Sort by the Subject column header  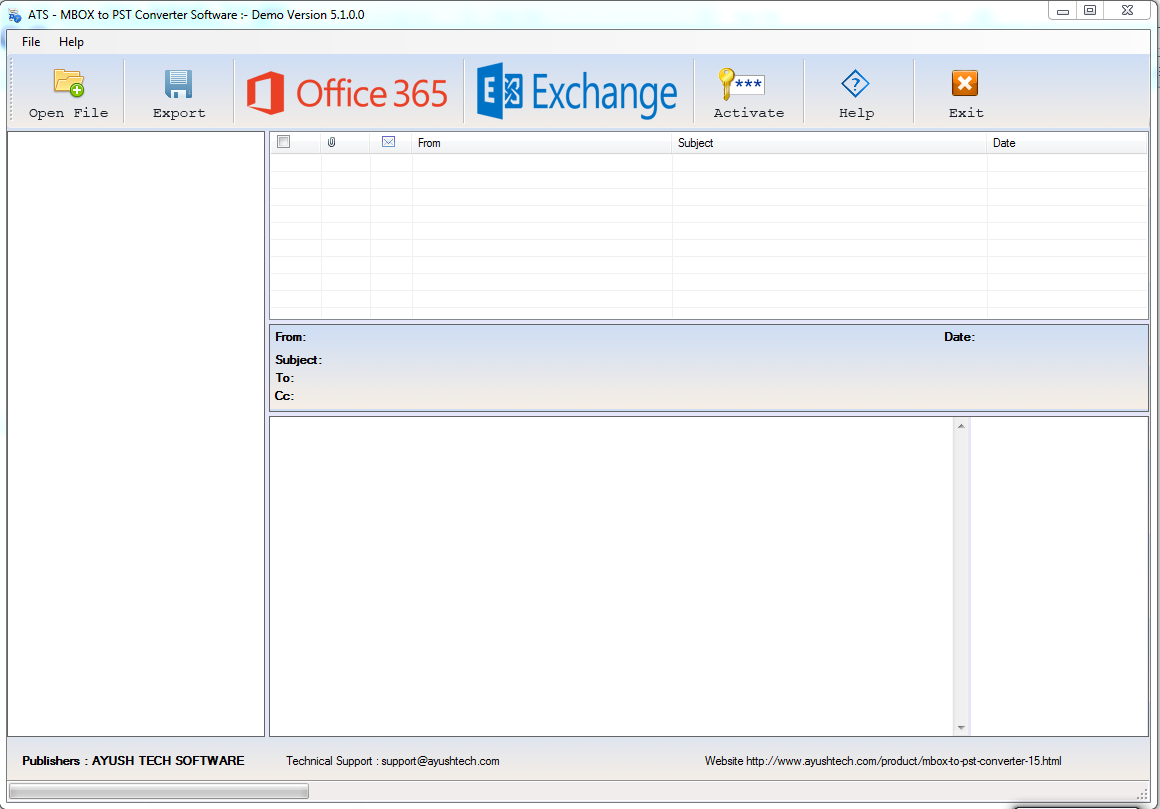coord(829,143)
